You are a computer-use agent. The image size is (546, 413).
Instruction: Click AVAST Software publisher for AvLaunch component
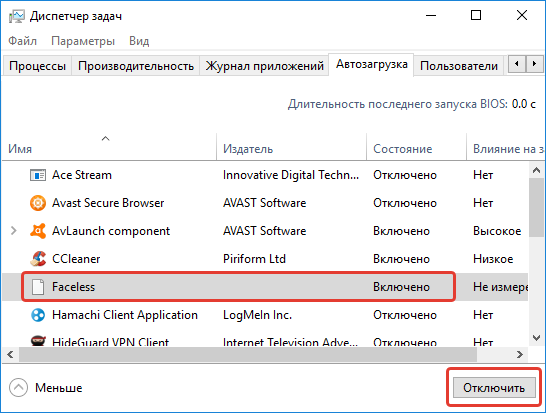[x=265, y=231]
